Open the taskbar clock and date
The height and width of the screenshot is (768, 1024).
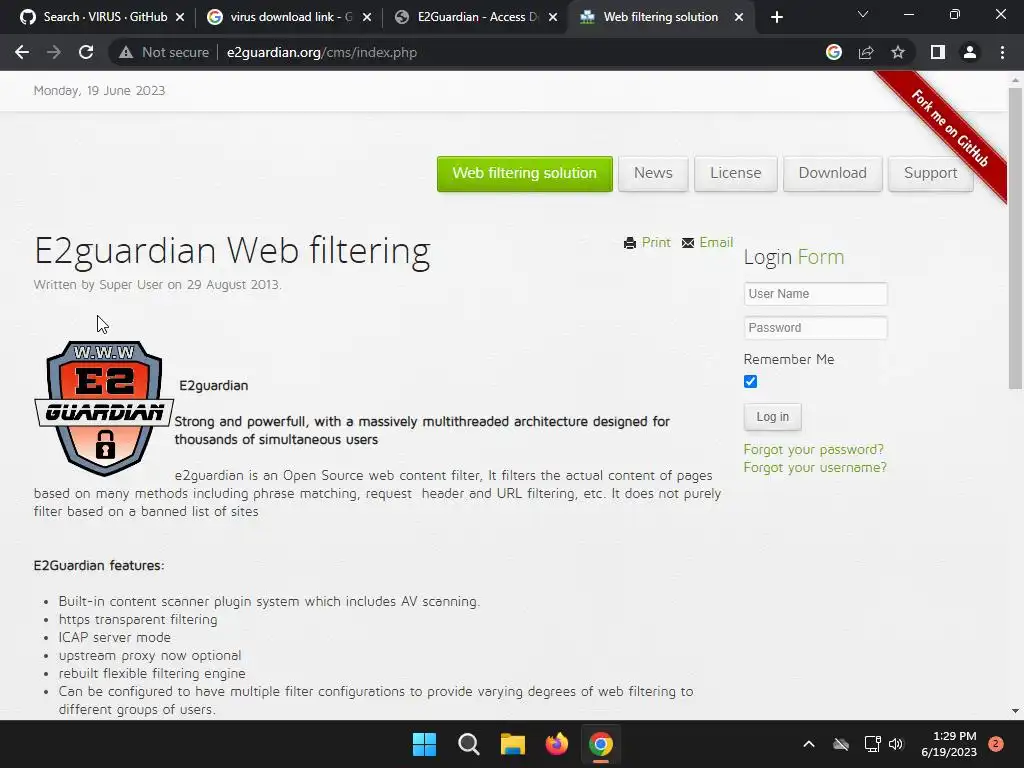click(949, 744)
